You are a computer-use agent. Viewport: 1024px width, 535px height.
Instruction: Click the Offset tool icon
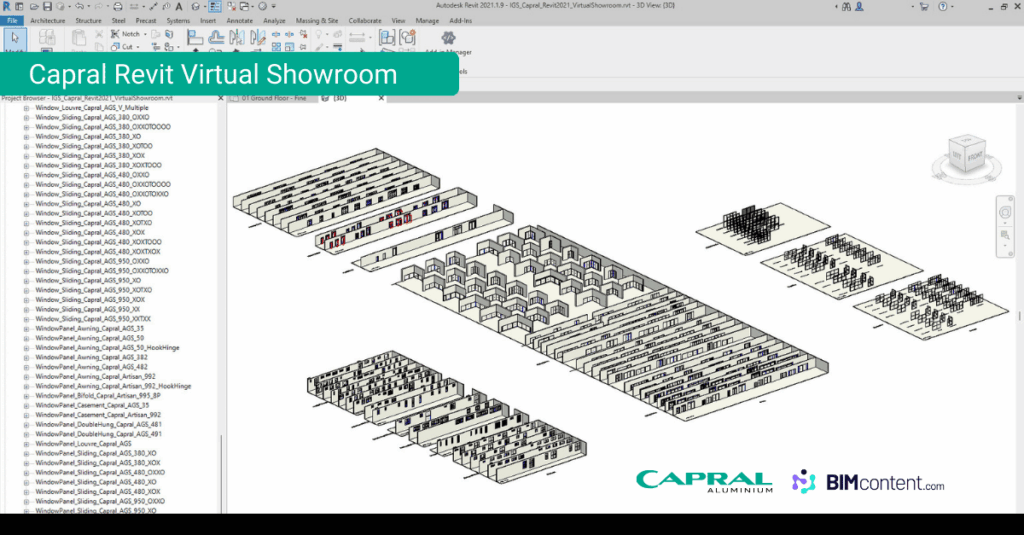pyautogui.click(x=216, y=37)
